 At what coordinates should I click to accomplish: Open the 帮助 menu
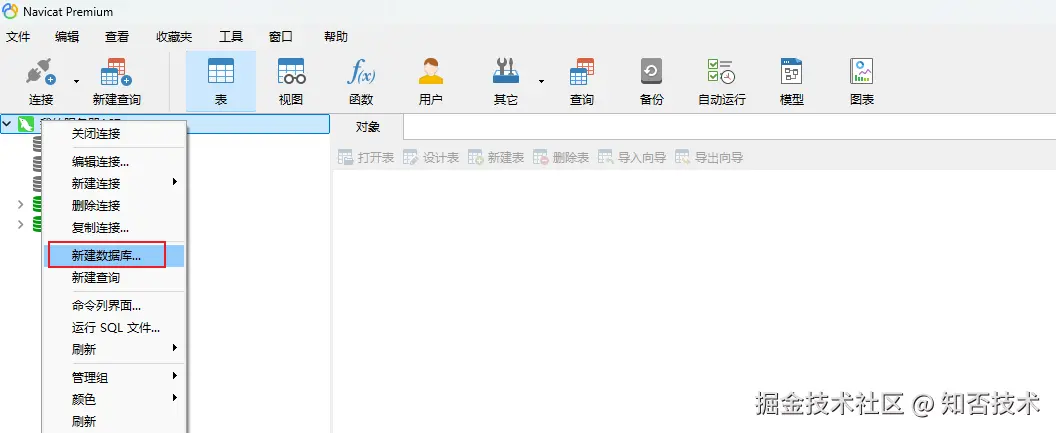336,37
